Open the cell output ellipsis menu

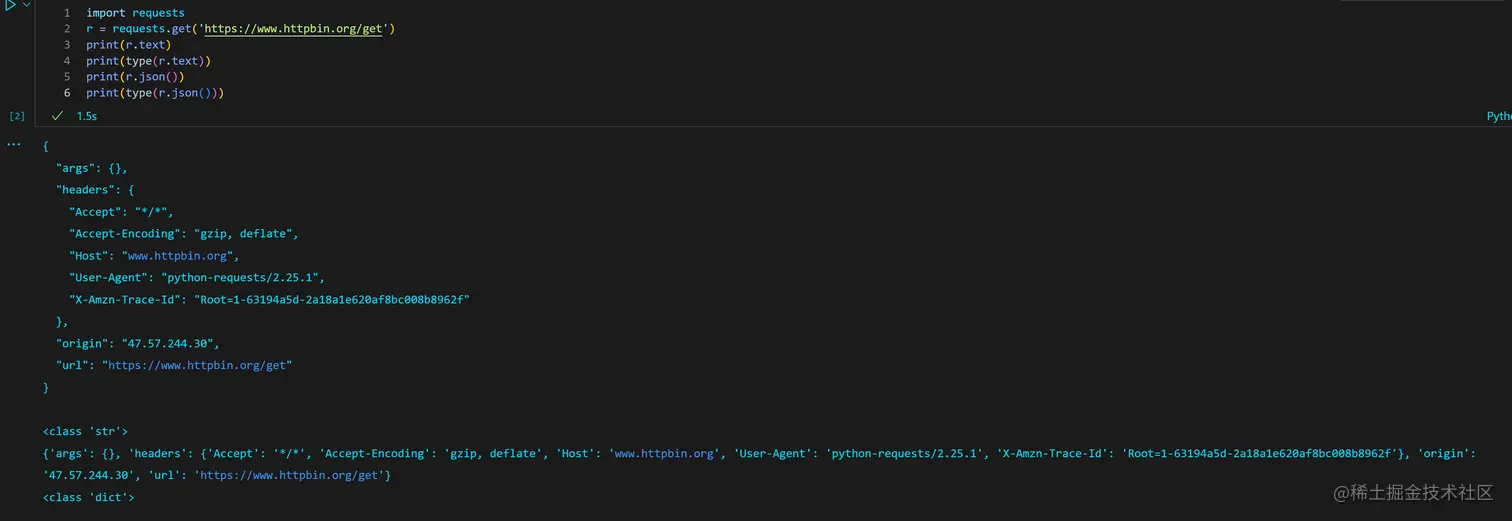tap(14, 145)
